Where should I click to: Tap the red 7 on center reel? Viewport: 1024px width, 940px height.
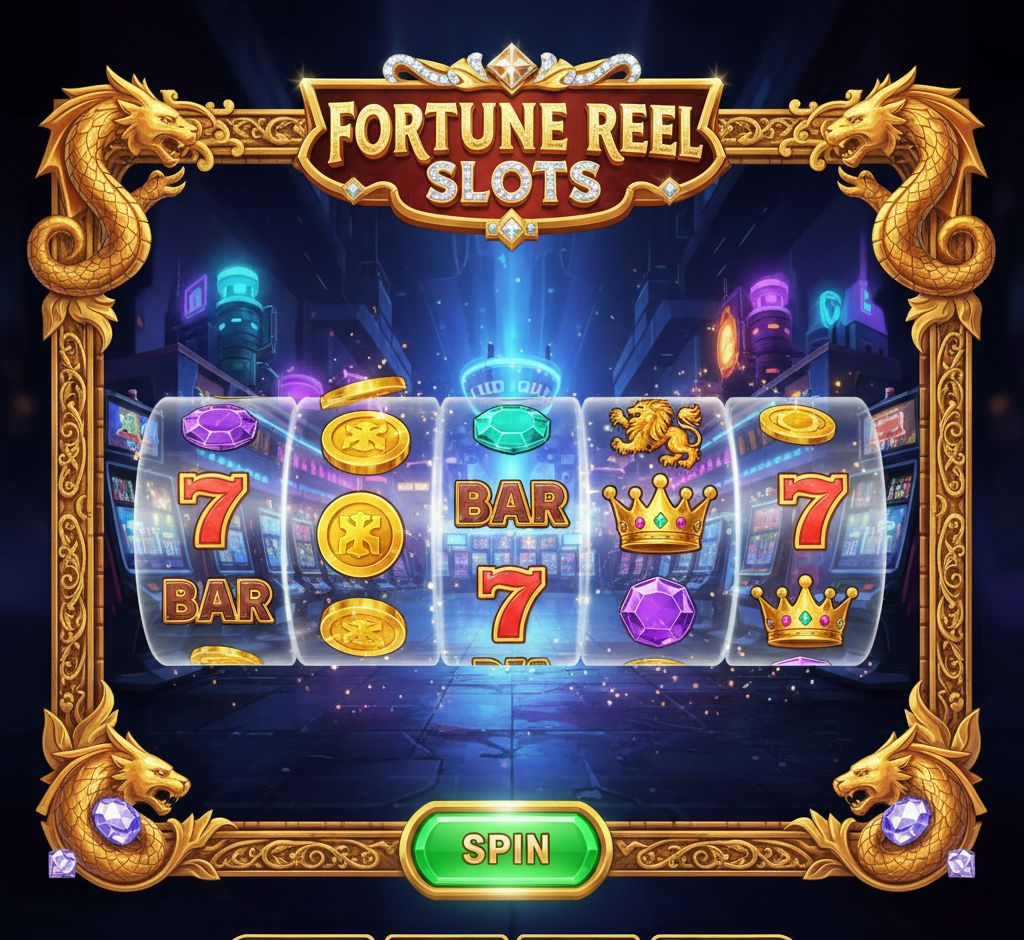[x=511, y=604]
